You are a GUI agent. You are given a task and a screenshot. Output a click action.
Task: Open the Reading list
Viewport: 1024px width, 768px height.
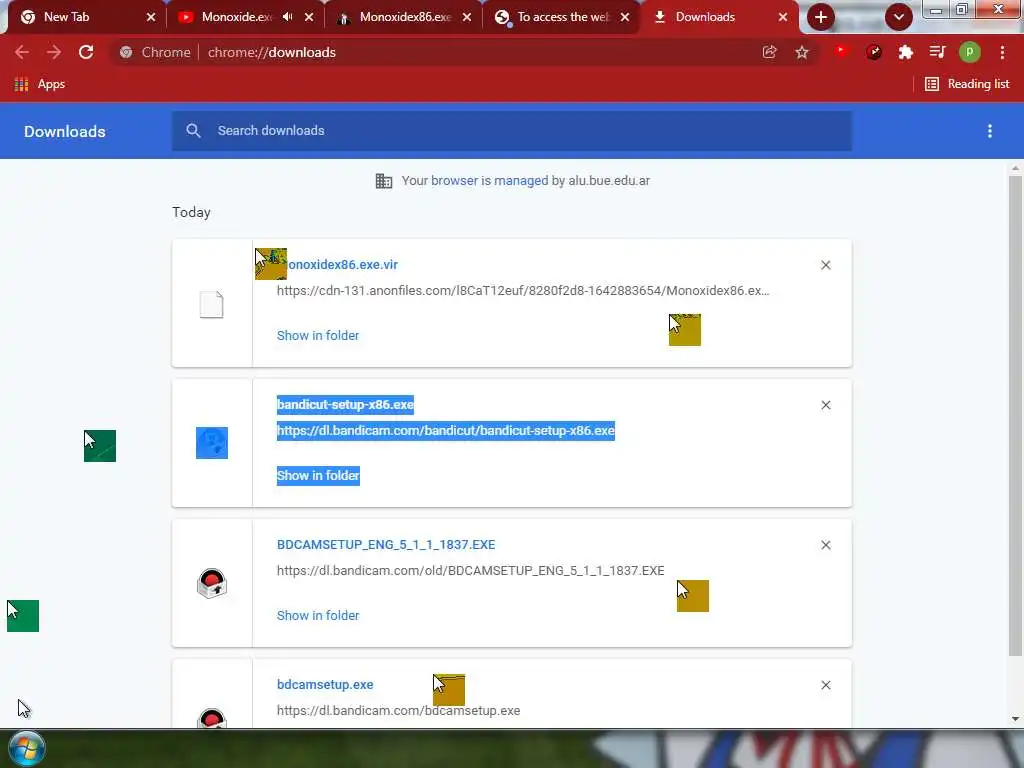[967, 84]
